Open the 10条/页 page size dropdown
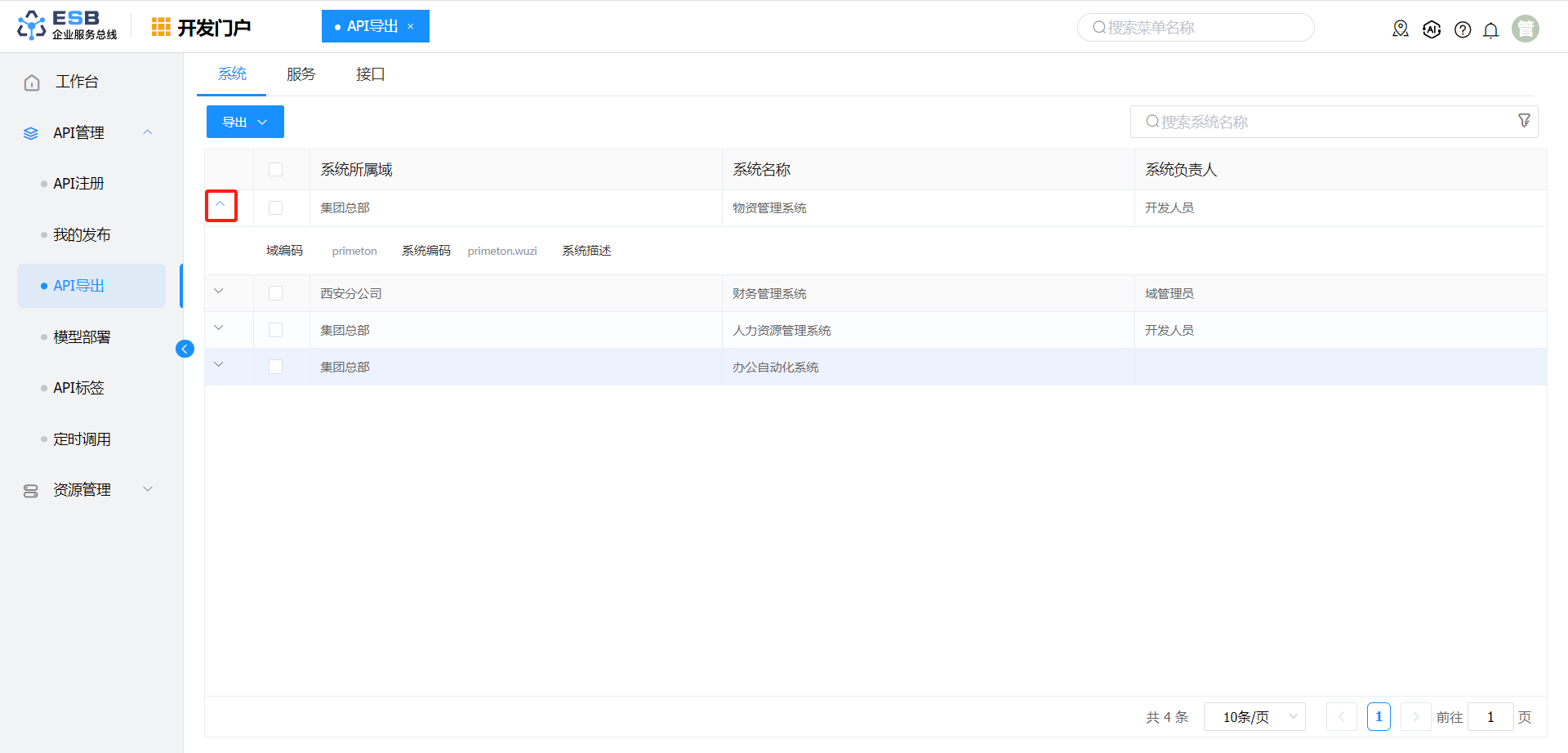This screenshot has width=1568, height=753. (1254, 717)
